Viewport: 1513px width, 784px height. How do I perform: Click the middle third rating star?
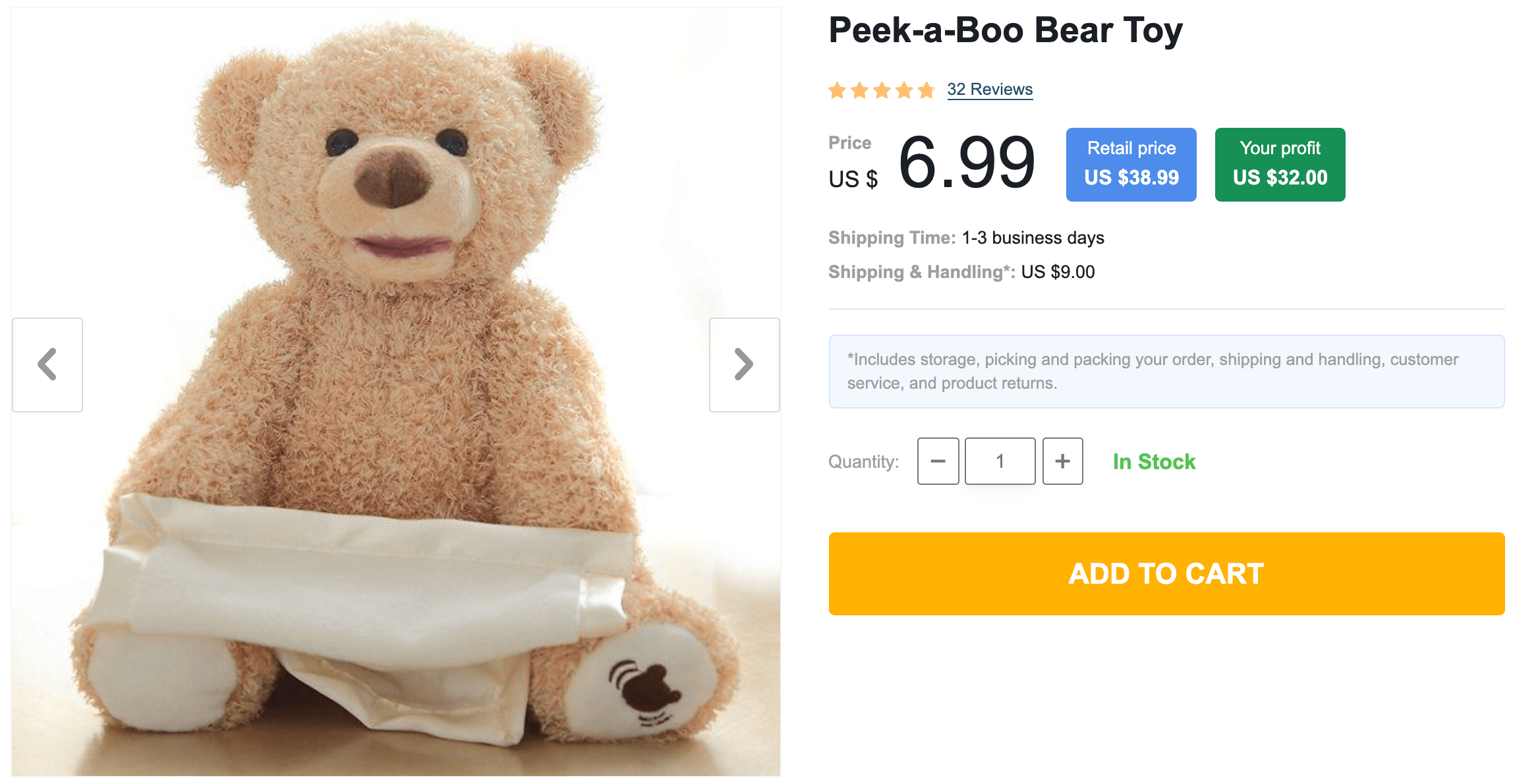coord(882,90)
